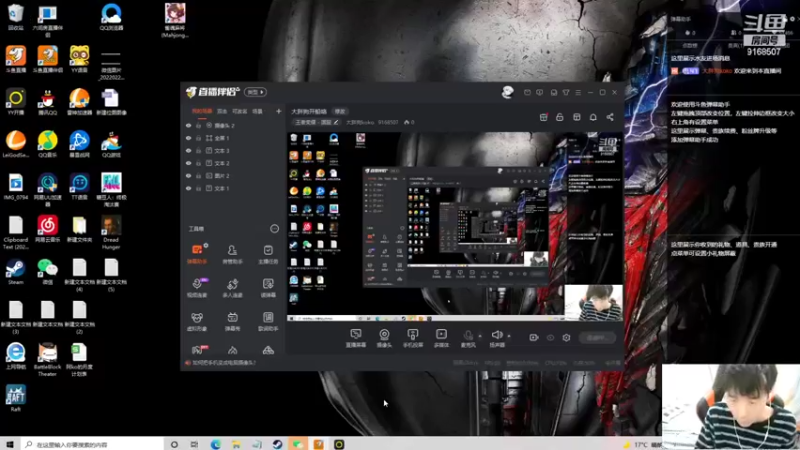This screenshot has width=800, height=450.
Task: Toggle lock on 全屏 1 layer
Action: tap(198, 138)
